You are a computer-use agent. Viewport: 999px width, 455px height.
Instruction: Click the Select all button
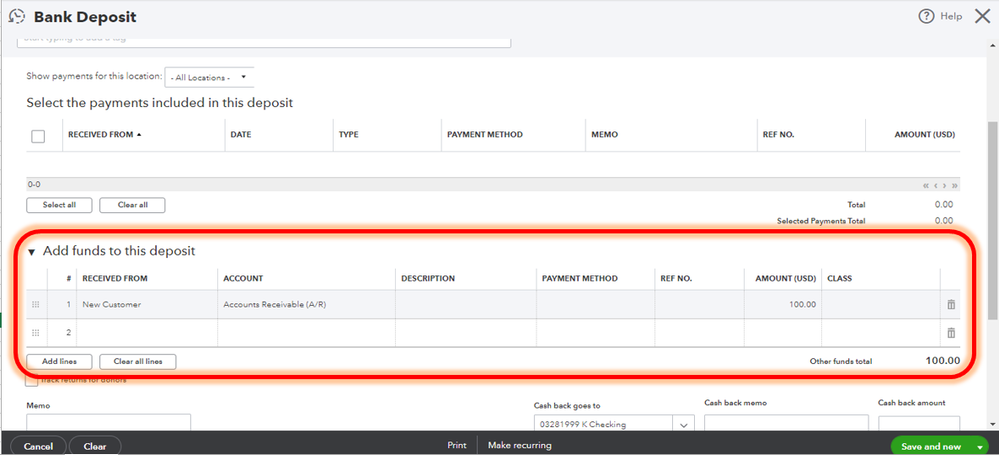tap(59, 205)
